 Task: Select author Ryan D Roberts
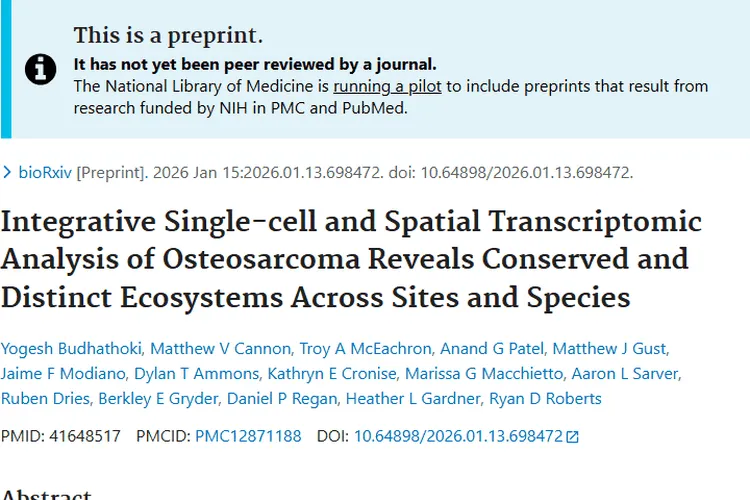tap(545, 399)
